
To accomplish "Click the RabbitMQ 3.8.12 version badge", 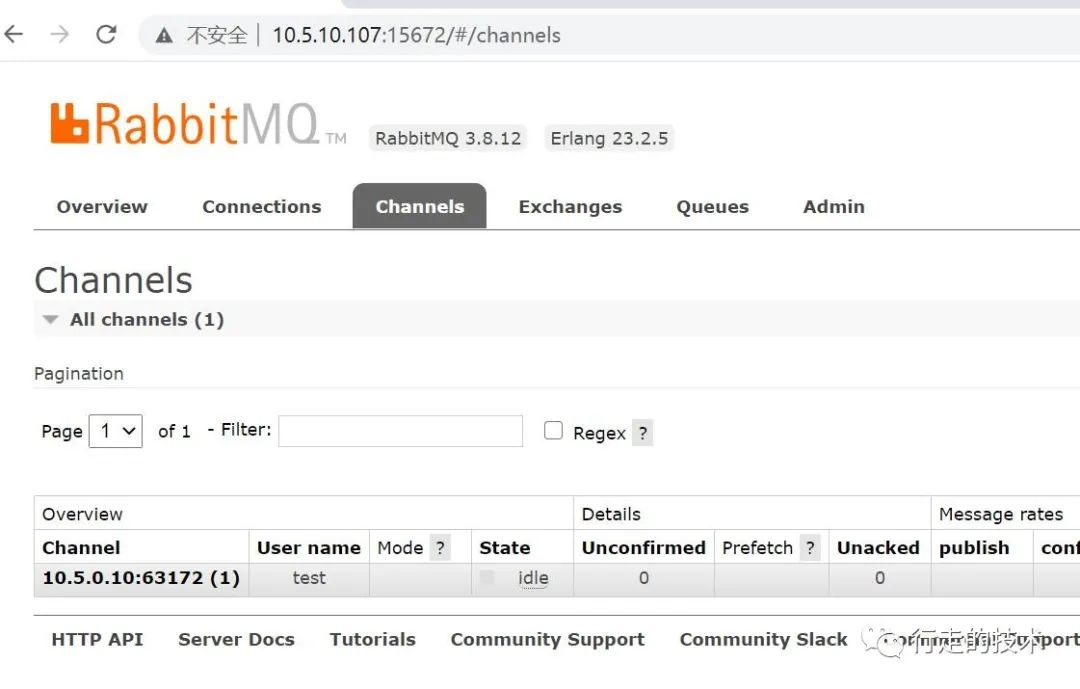I will [448, 138].
